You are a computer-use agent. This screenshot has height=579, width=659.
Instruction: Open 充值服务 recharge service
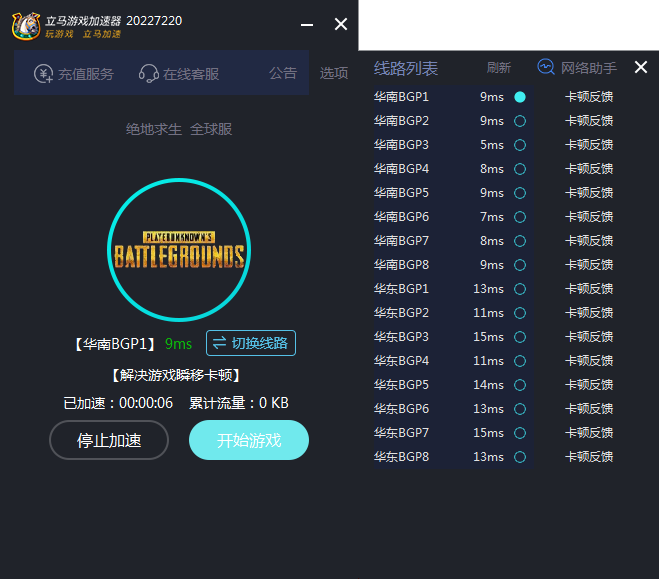[x=74, y=74]
